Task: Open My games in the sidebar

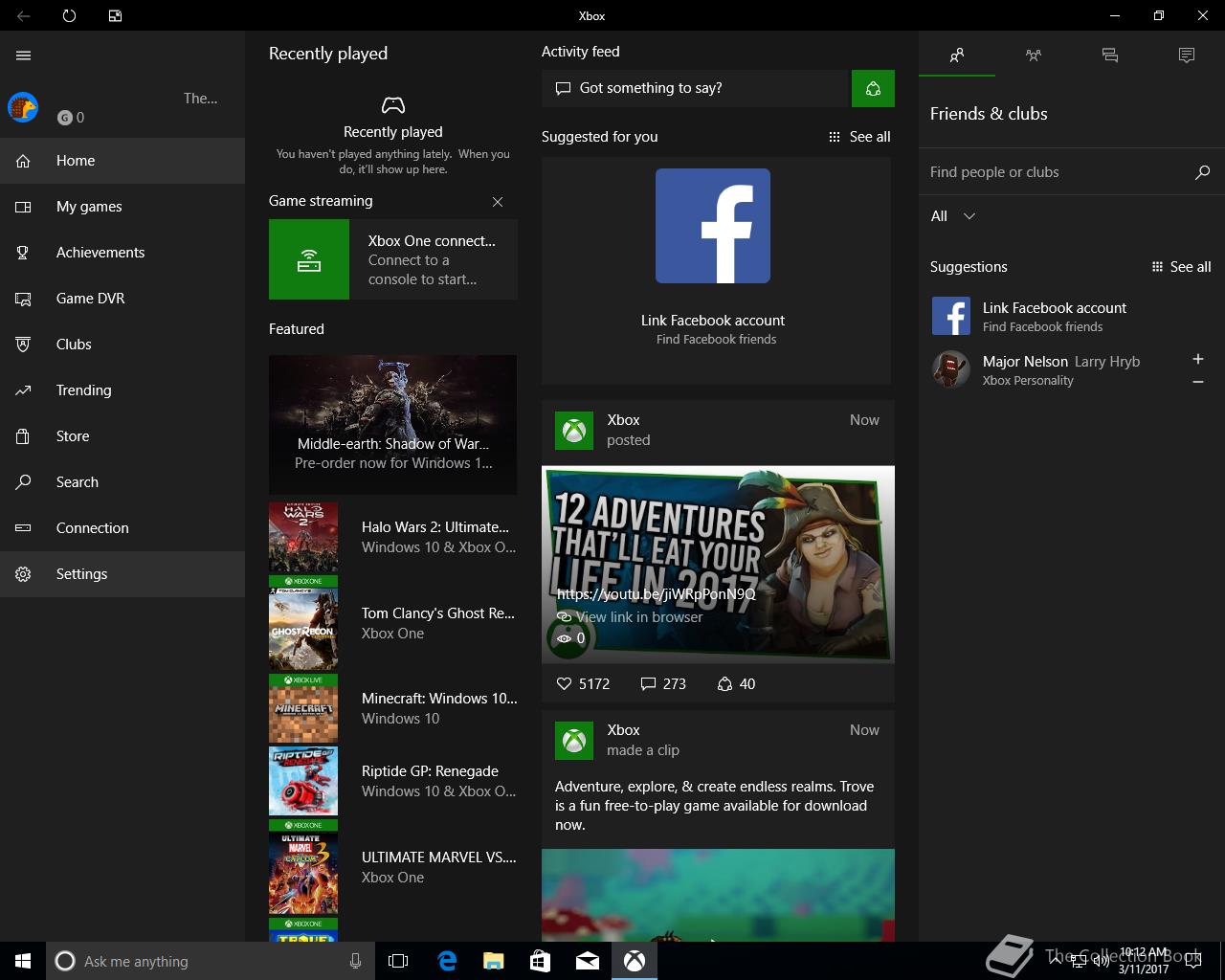Action: coord(122,207)
